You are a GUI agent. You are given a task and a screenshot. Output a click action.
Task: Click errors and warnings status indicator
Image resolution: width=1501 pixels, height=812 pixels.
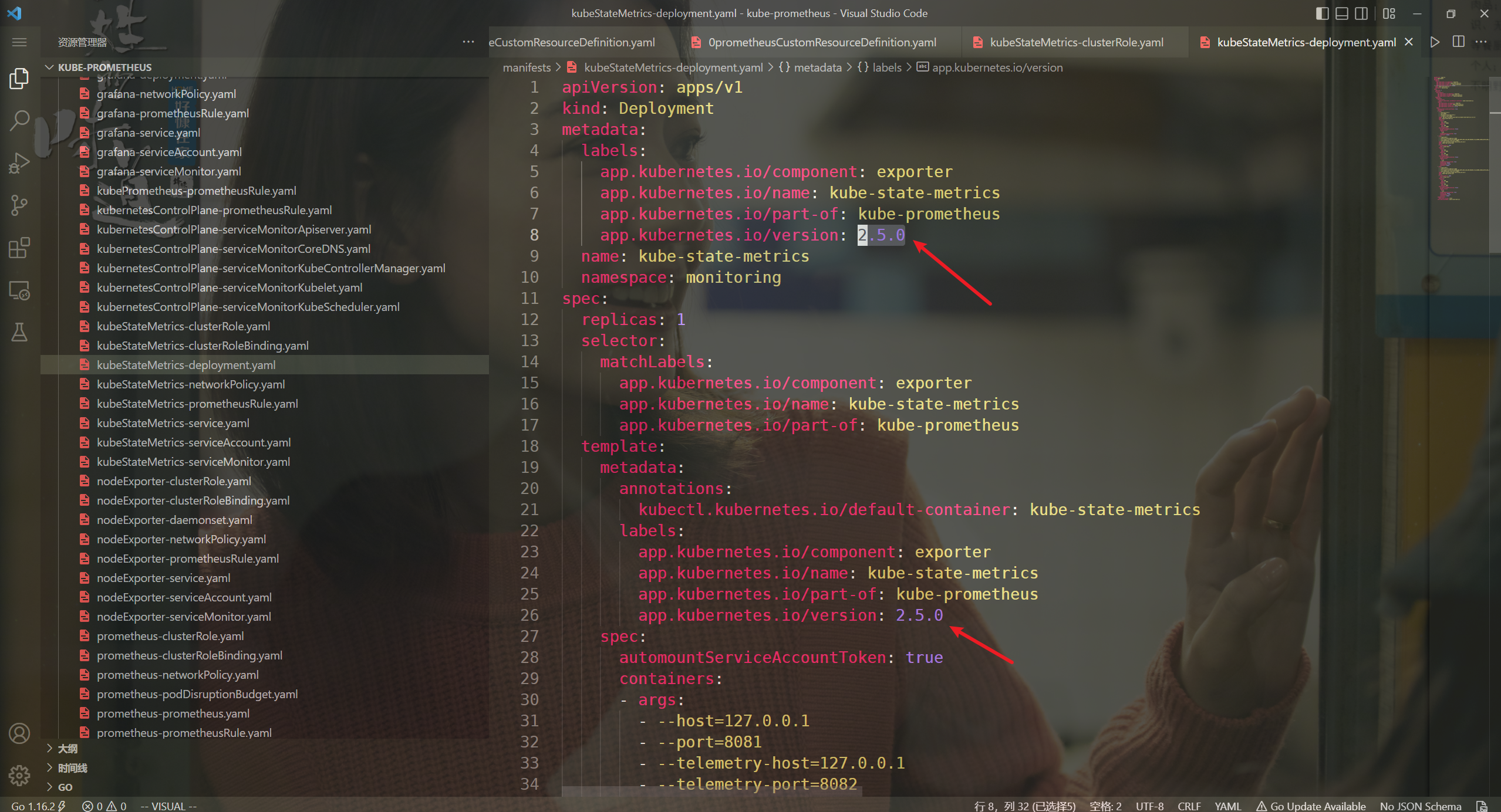104,806
